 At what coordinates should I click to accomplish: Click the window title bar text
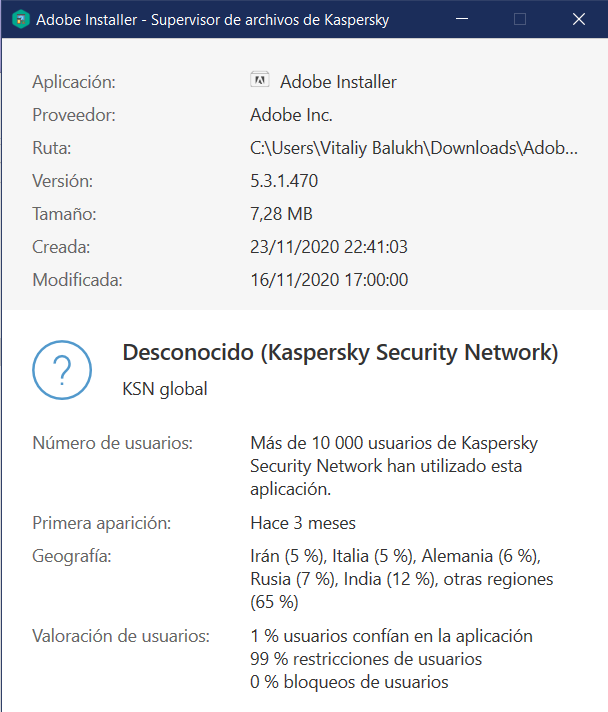[x=212, y=19]
